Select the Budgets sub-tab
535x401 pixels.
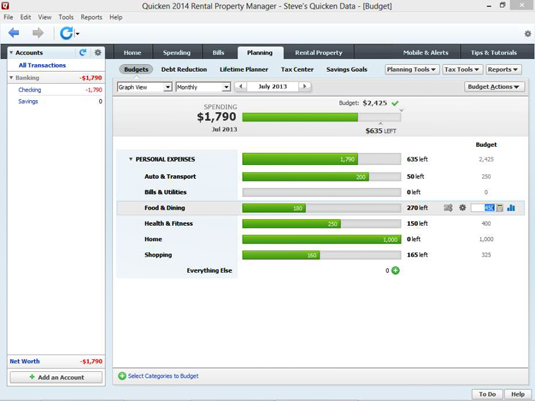tap(136, 69)
